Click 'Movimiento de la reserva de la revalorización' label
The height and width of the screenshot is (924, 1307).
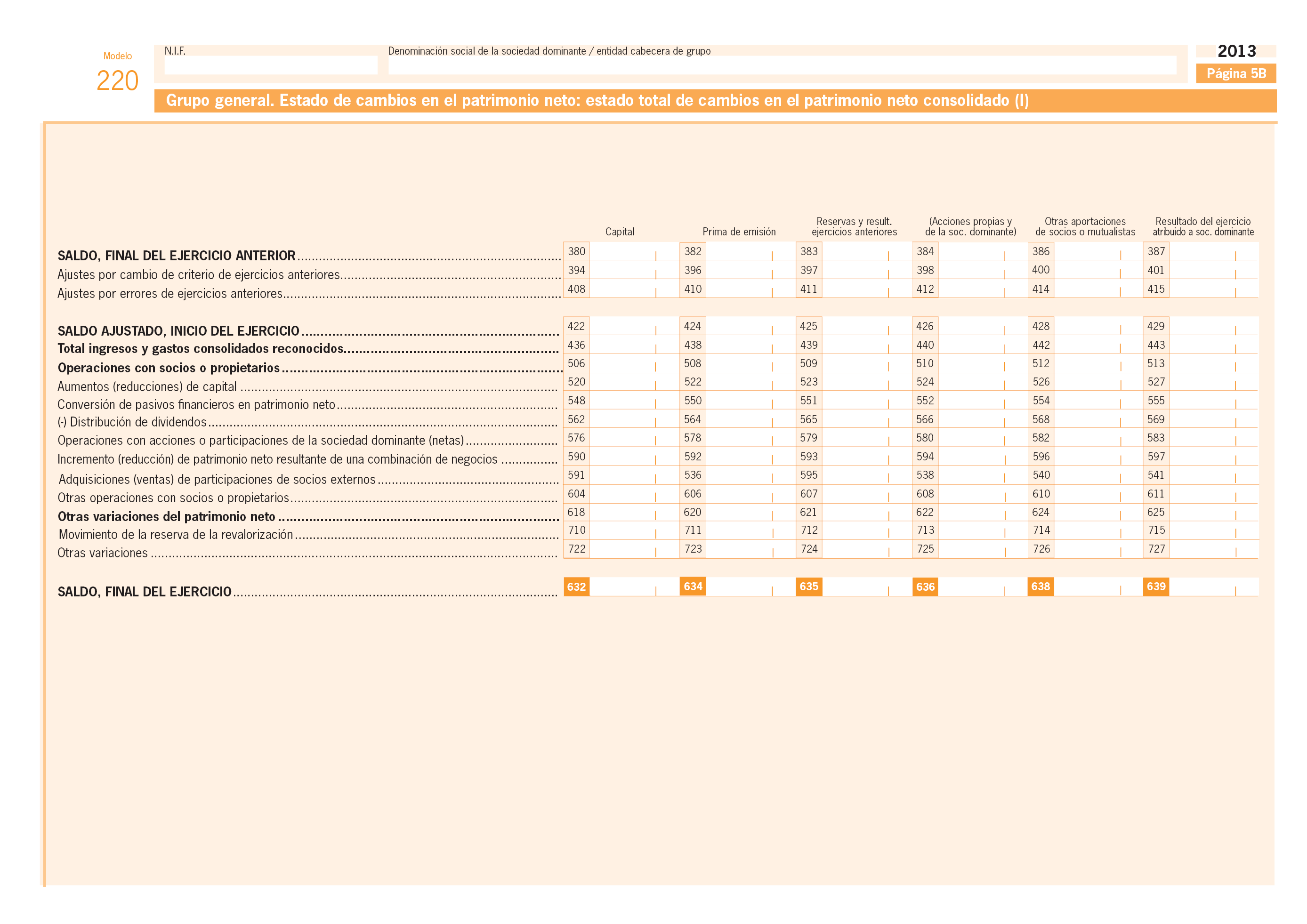point(176,534)
